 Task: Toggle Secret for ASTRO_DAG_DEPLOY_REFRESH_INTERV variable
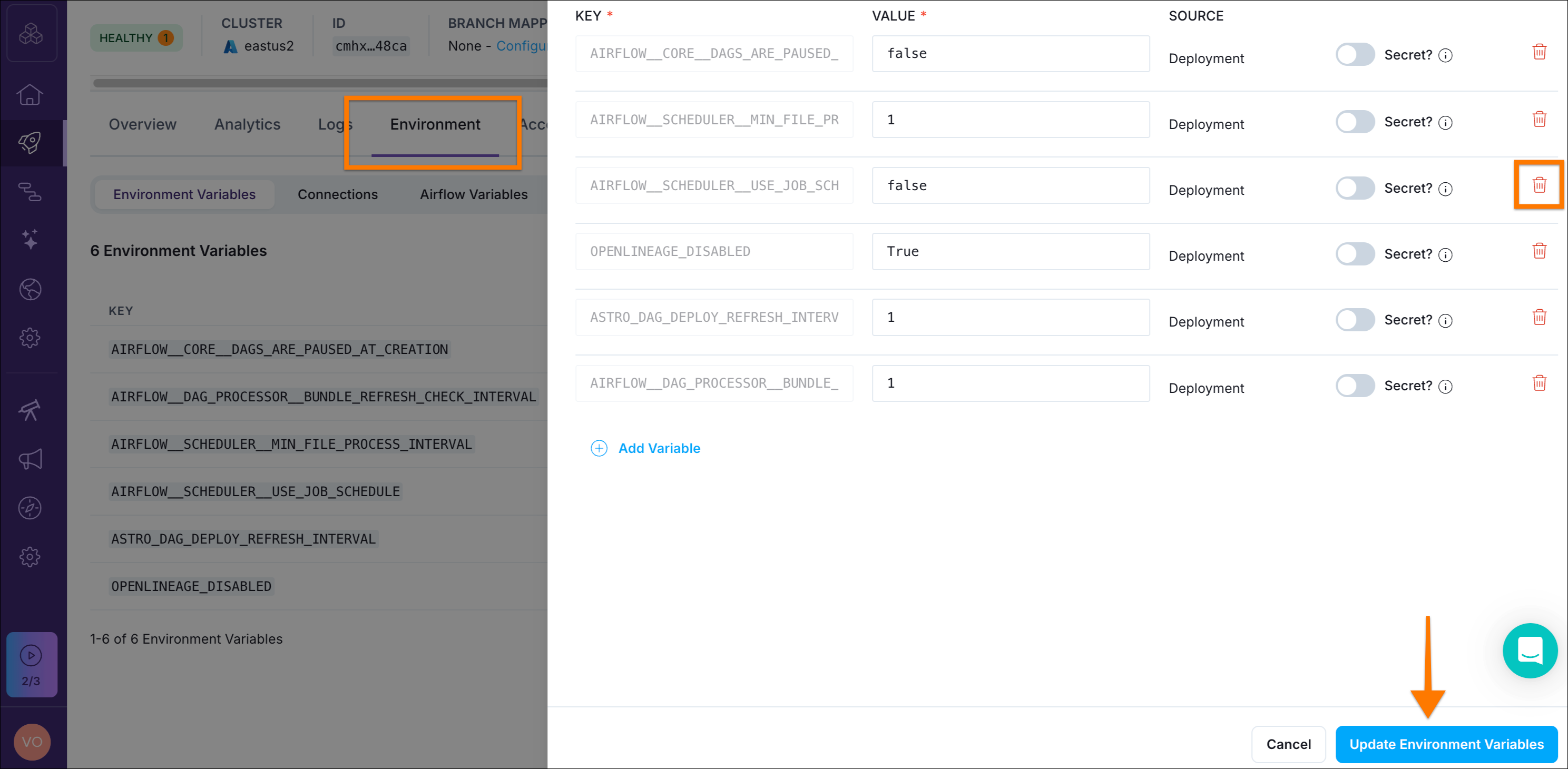pyautogui.click(x=1355, y=319)
